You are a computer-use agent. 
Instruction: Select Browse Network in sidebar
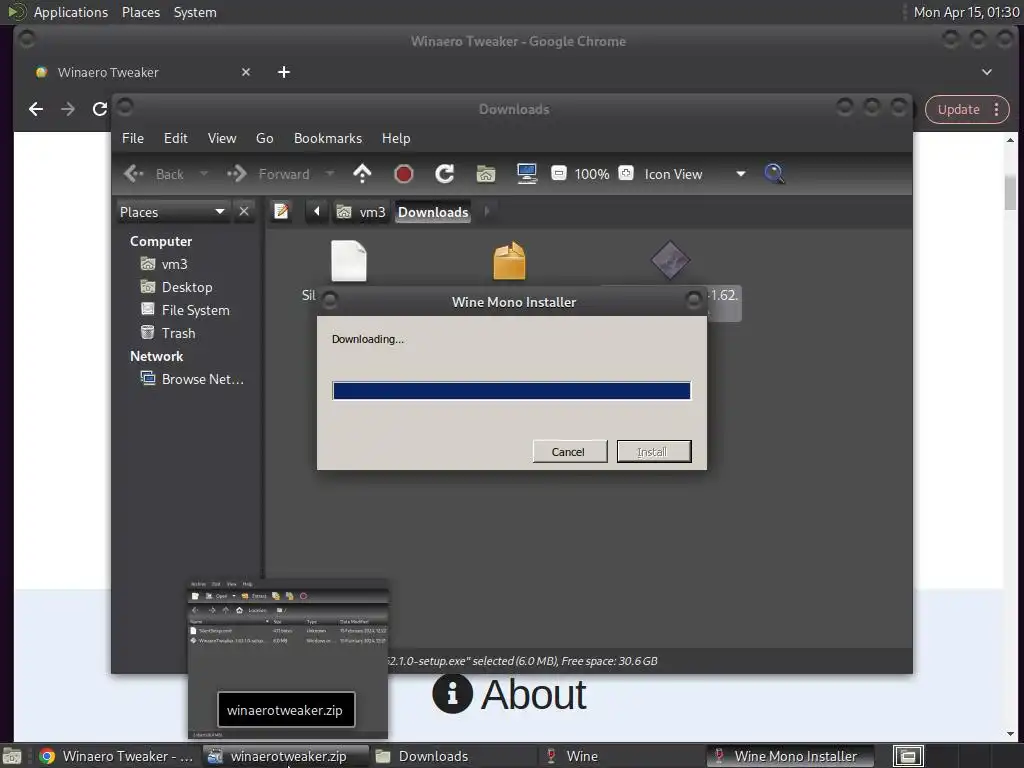point(202,379)
